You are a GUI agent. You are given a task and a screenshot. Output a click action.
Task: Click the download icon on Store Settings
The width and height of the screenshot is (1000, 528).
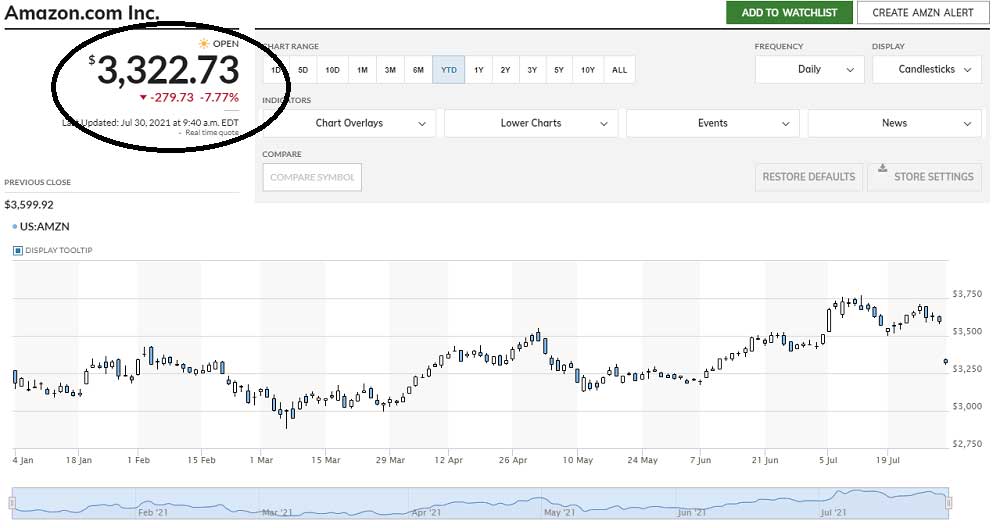coord(883,168)
